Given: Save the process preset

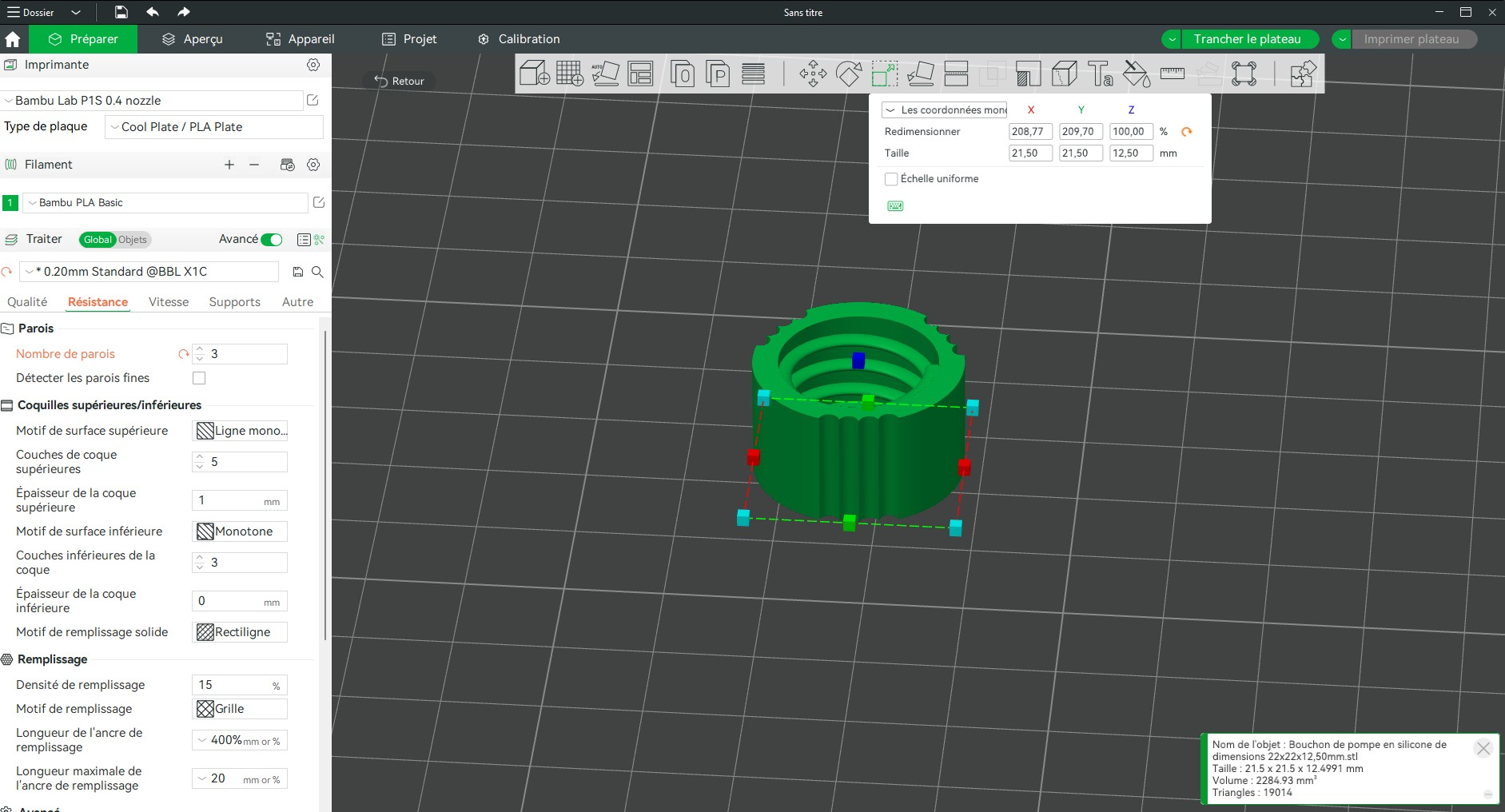Looking at the screenshot, I should coord(297,272).
